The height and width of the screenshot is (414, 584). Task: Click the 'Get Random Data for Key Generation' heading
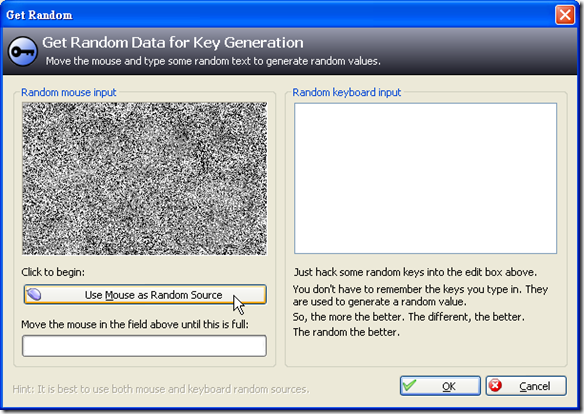(173, 42)
